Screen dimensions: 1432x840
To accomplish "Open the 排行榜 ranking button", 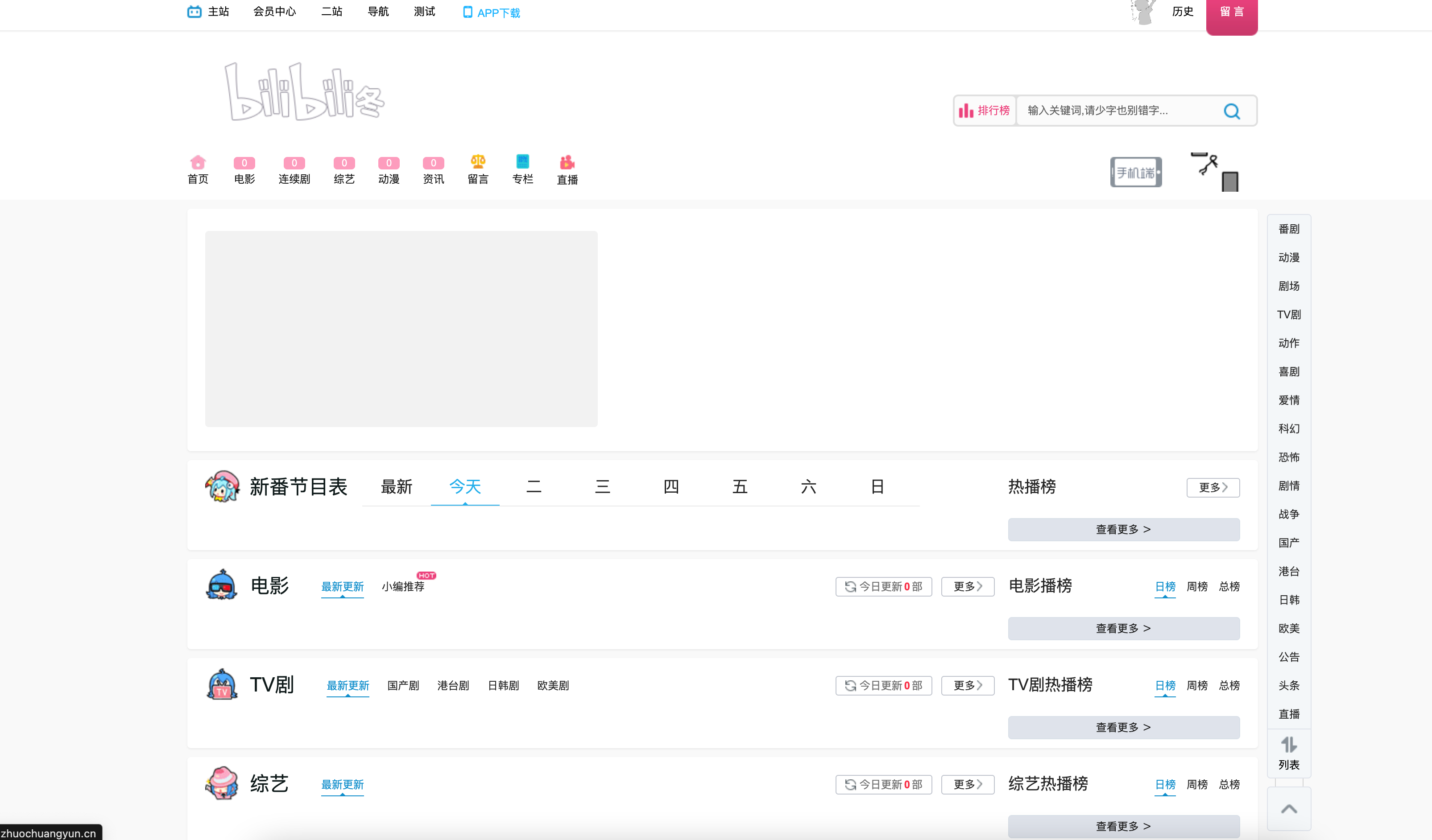I will coord(984,110).
